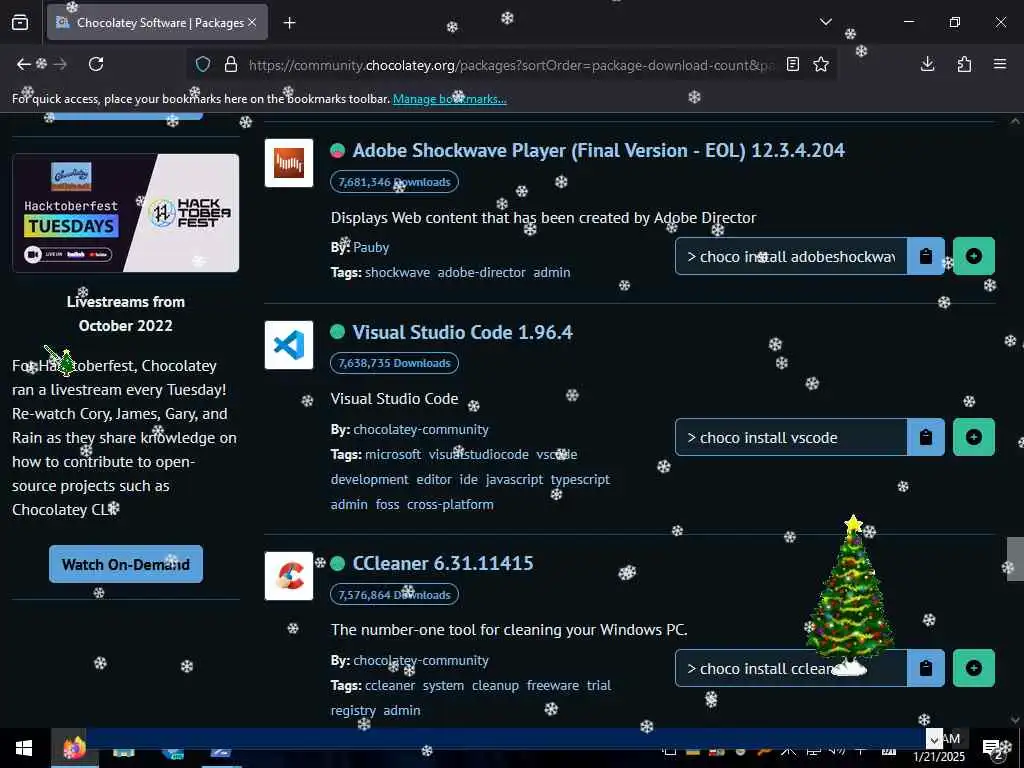Filter by the ccleaner tag
Viewport: 1024px width, 768px height.
coord(389,686)
